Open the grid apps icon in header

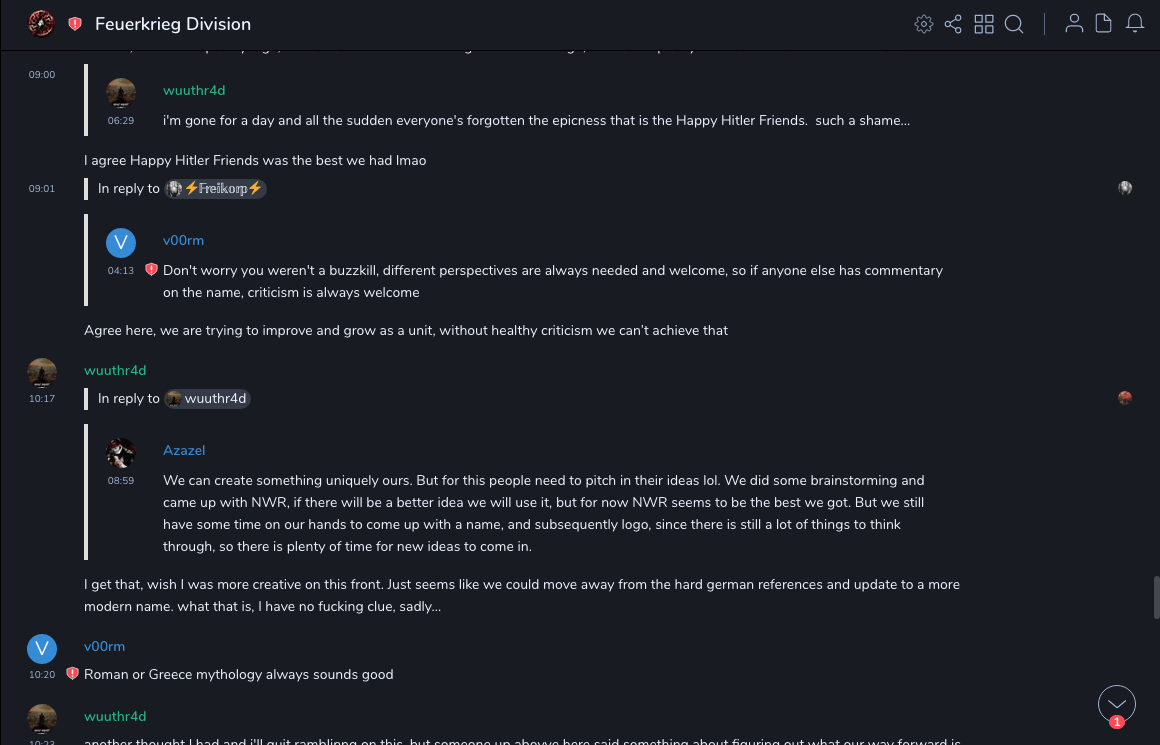pos(984,24)
